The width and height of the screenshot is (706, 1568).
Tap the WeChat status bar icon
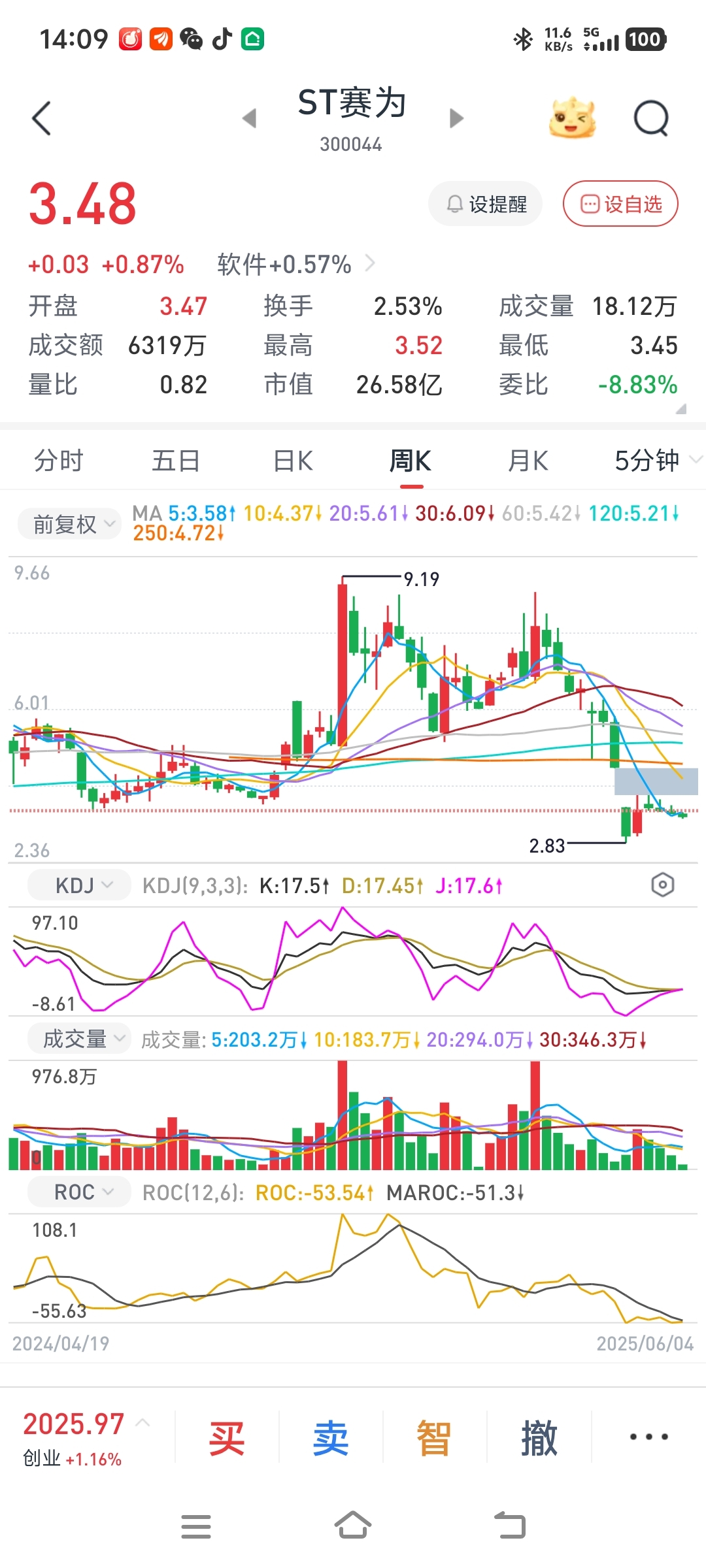click(192, 39)
